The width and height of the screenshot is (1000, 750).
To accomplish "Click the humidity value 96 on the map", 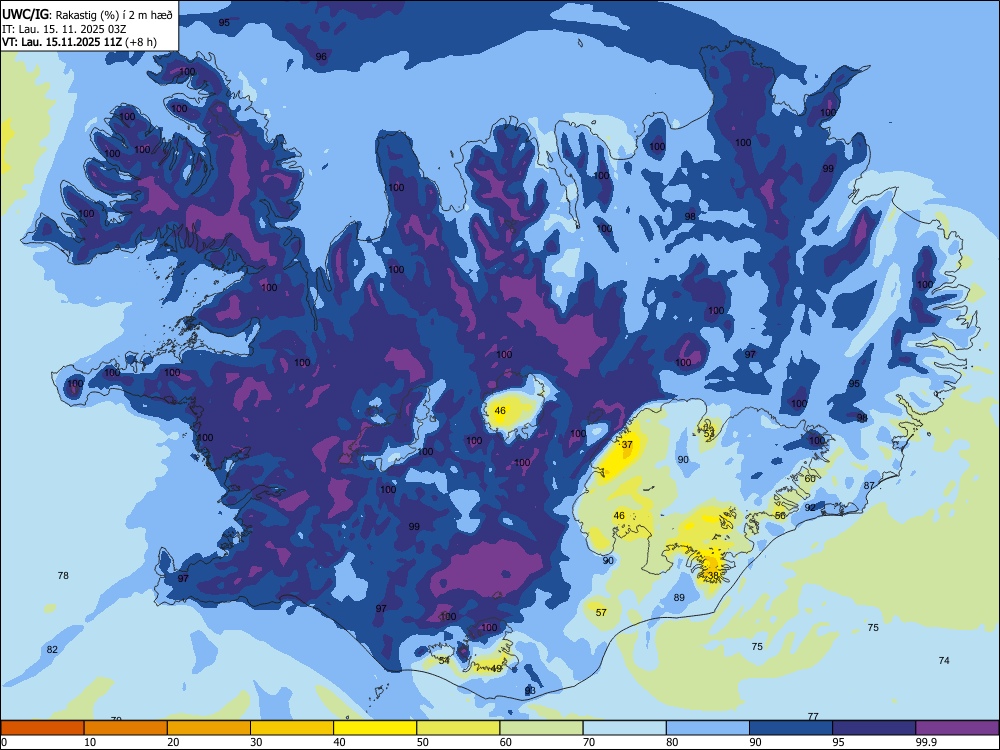I will point(321,56).
